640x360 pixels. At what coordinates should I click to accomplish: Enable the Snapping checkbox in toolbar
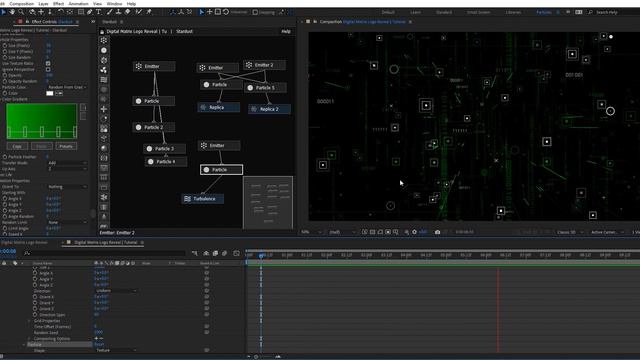(255, 12)
